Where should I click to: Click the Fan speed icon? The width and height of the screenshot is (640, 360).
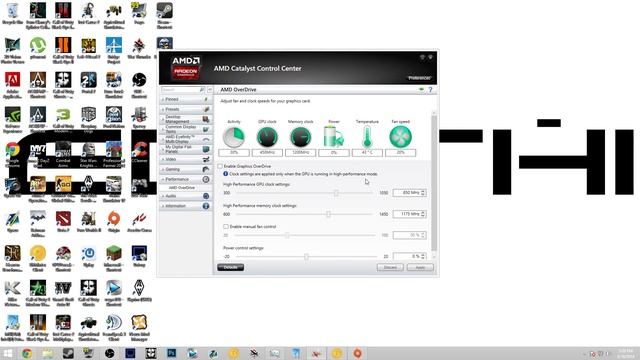click(400, 137)
